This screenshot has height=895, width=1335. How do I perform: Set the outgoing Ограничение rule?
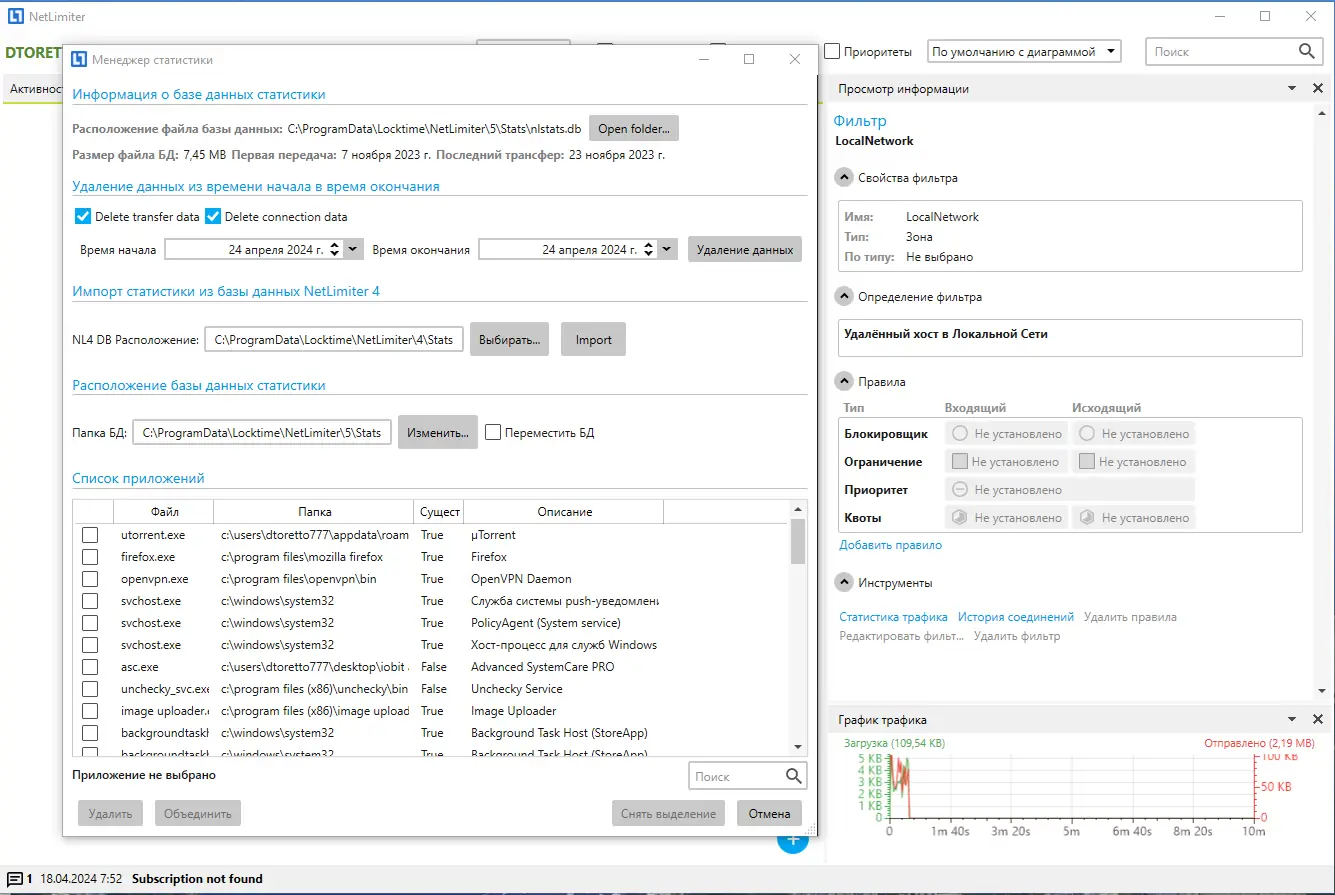click(x=1134, y=462)
